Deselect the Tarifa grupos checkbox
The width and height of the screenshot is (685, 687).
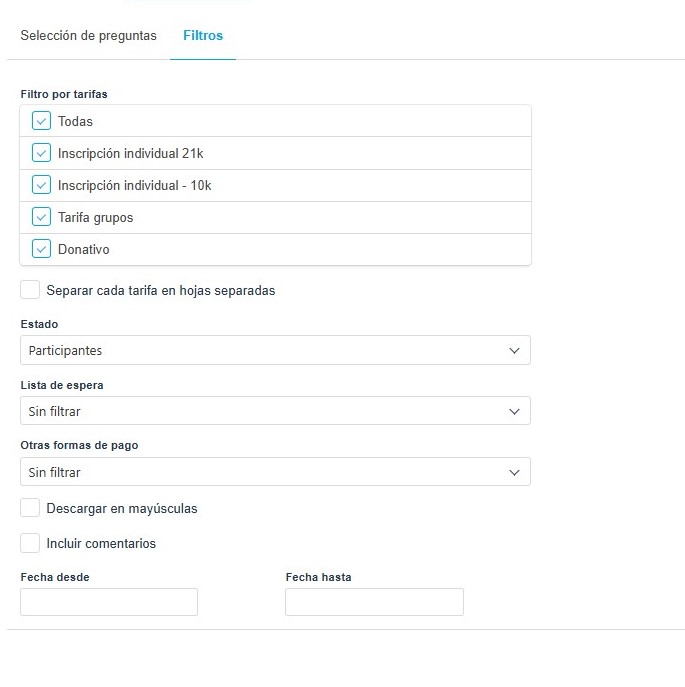point(41,217)
